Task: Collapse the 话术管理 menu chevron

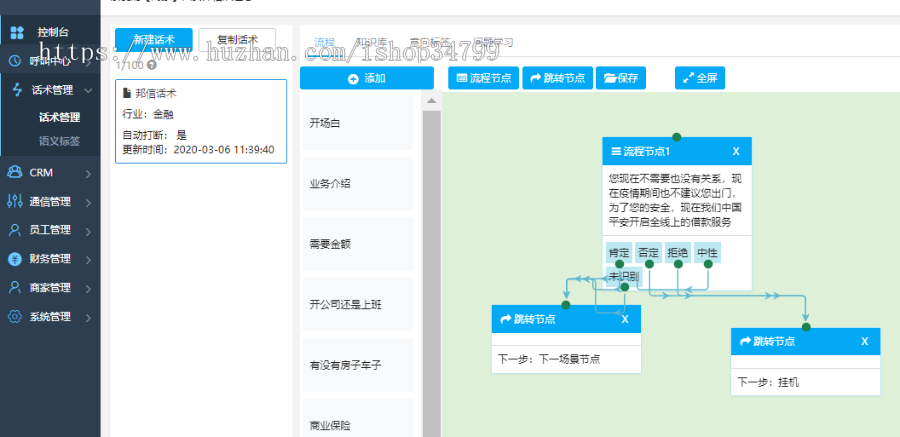Action: pos(88,90)
